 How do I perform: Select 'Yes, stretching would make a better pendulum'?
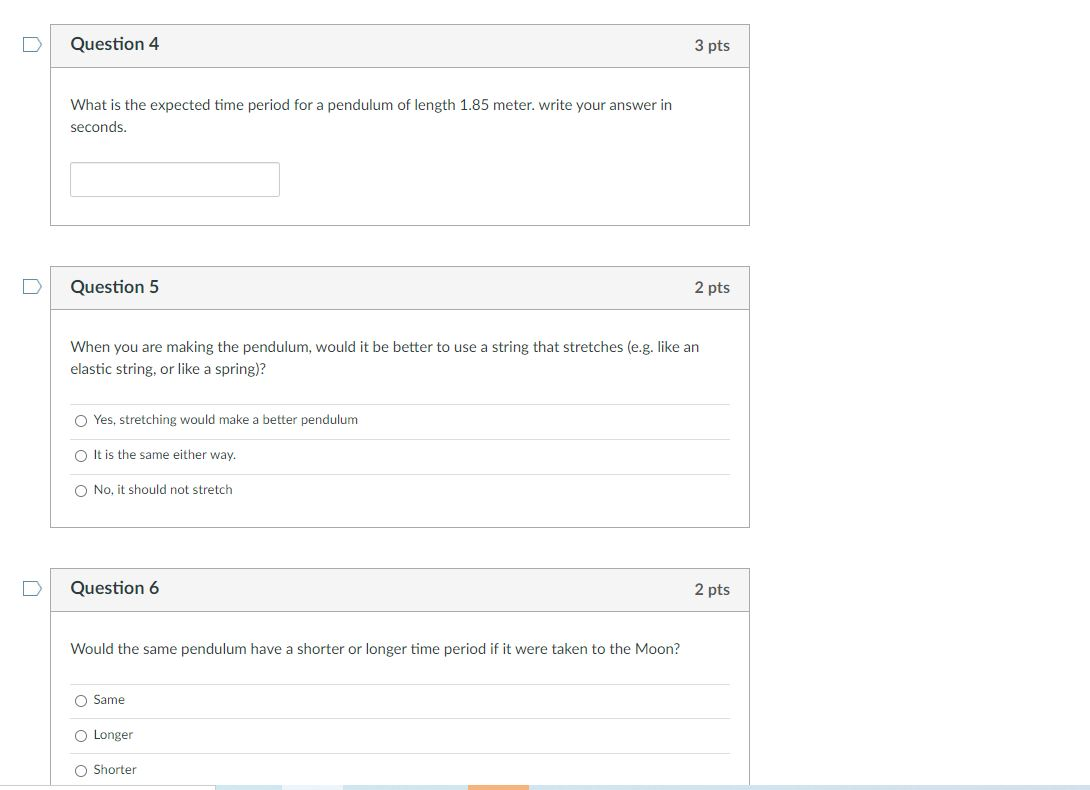(81, 421)
